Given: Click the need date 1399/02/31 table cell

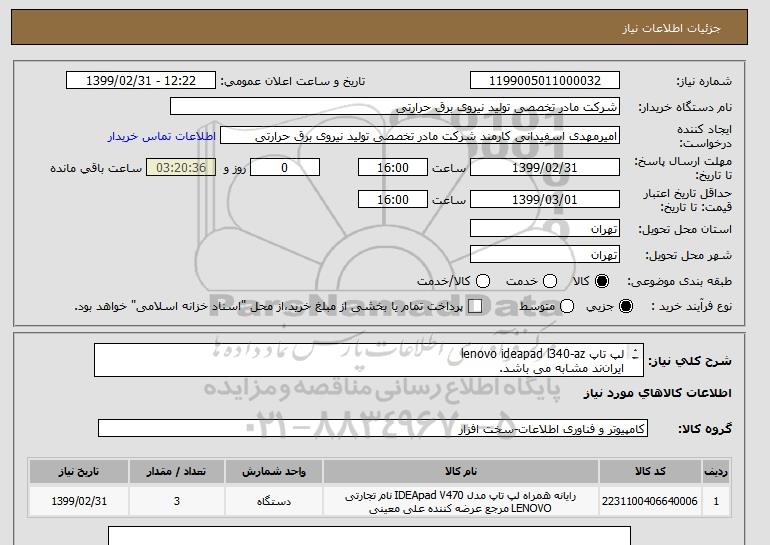Looking at the screenshot, I should (x=79, y=501).
